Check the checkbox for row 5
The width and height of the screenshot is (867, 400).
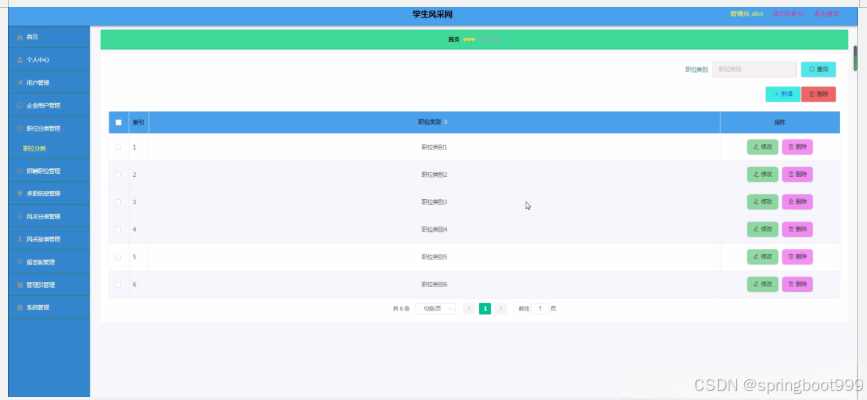(x=118, y=257)
